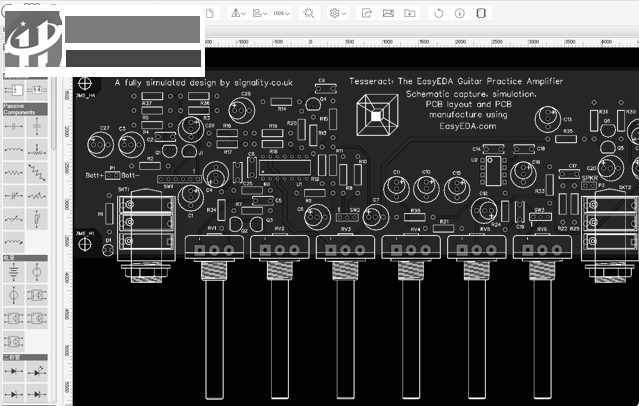Image resolution: width=639 pixels, height=406 pixels.
Task: Select the standard diode symbol beside the LED
Action: point(13,371)
